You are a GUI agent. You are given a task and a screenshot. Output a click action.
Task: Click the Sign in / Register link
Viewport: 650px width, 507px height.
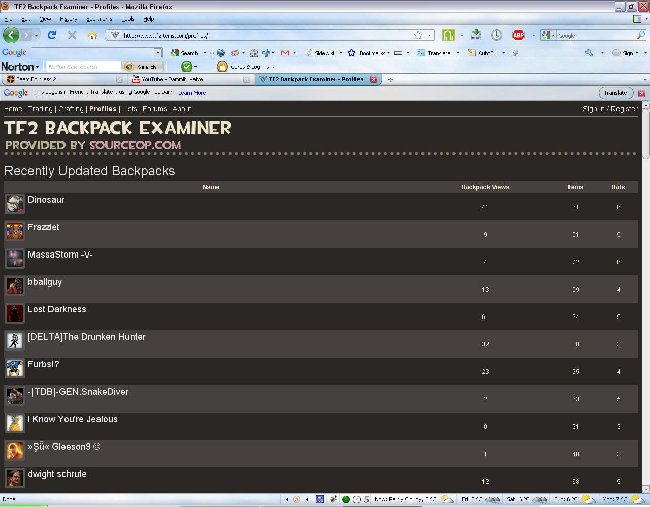(609, 109)
